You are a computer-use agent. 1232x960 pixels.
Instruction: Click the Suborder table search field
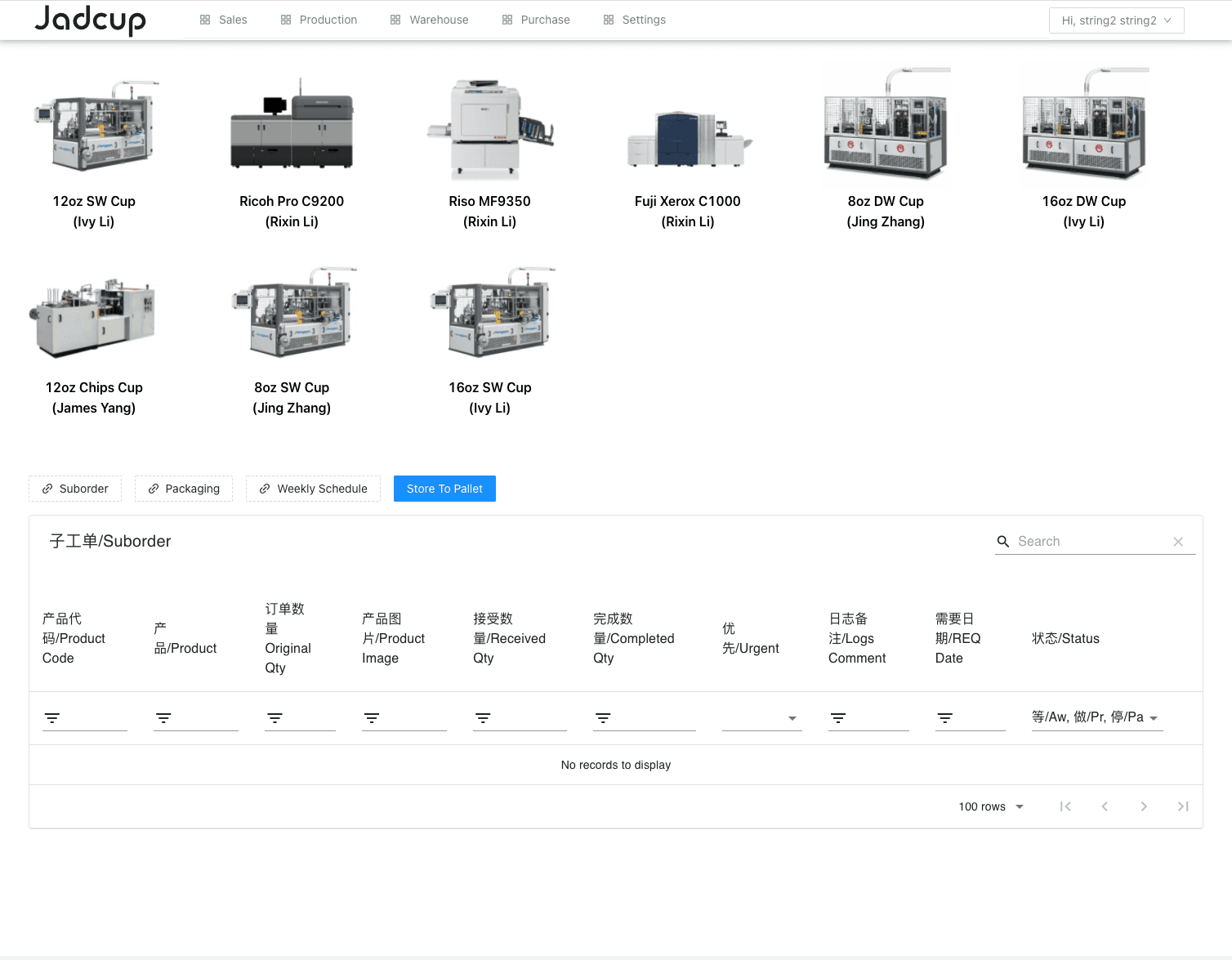point(1091,541)
